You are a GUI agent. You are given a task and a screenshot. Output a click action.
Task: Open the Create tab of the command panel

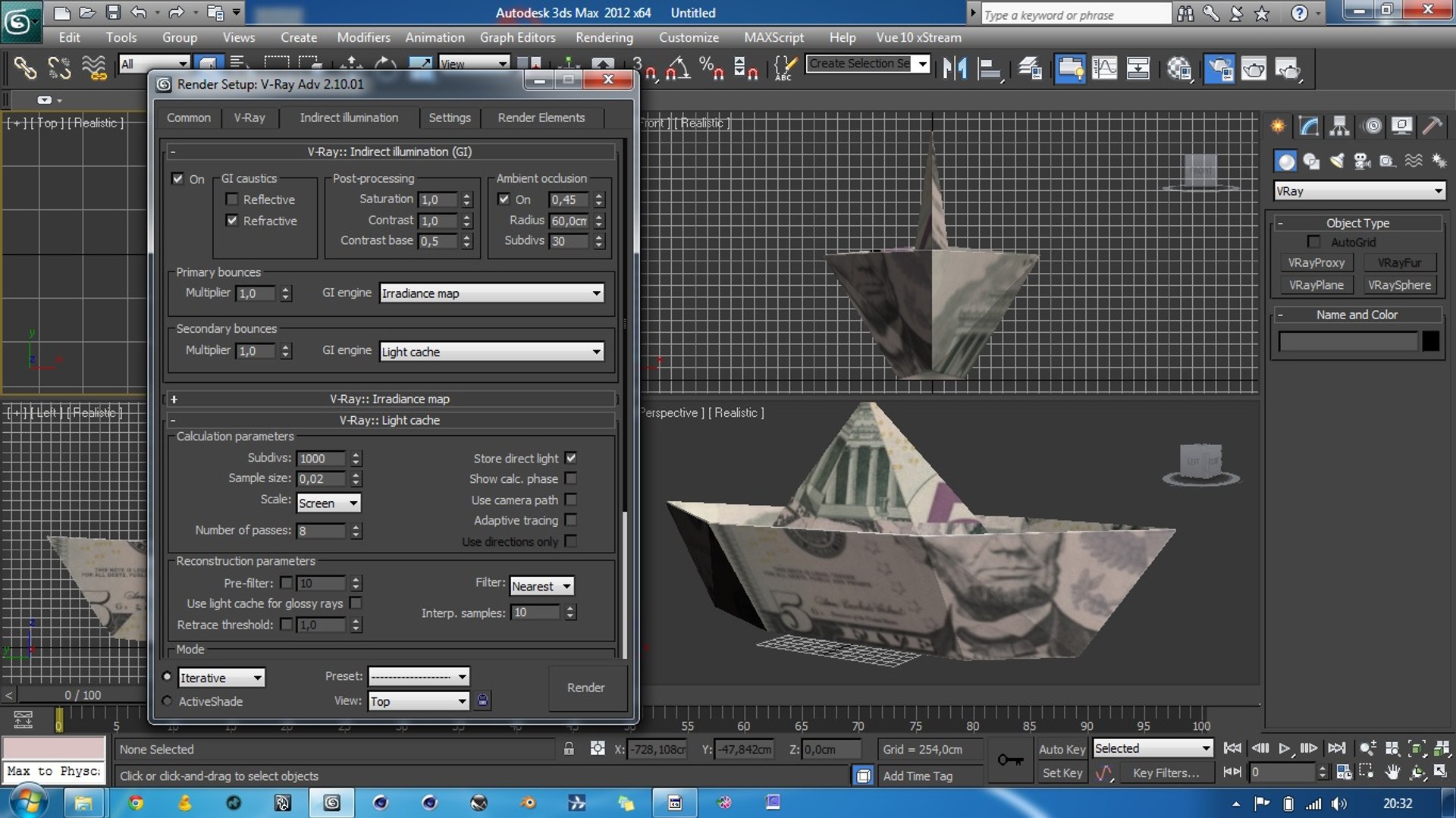pos(1279,126)
